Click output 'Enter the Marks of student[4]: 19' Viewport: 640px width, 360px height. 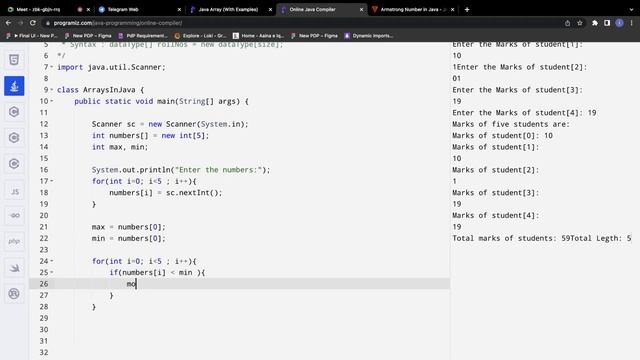pyautogui.click(x=524, y=113)
